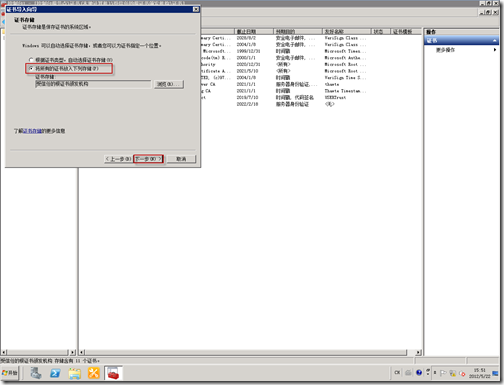Open Server Manager from the taskbar
Screen dimensions: 504x385
(36, 373)
